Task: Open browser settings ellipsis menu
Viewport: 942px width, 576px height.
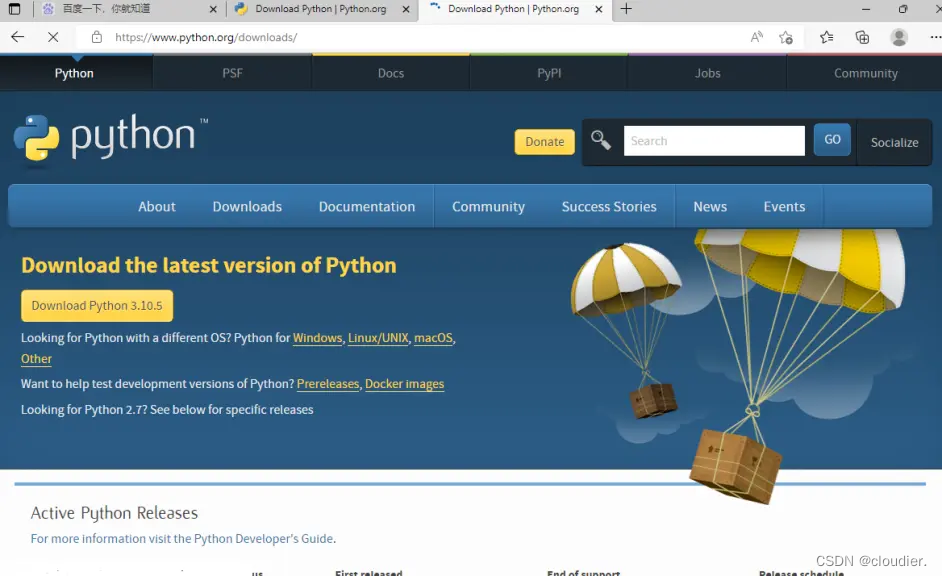Action: (935, 37)
